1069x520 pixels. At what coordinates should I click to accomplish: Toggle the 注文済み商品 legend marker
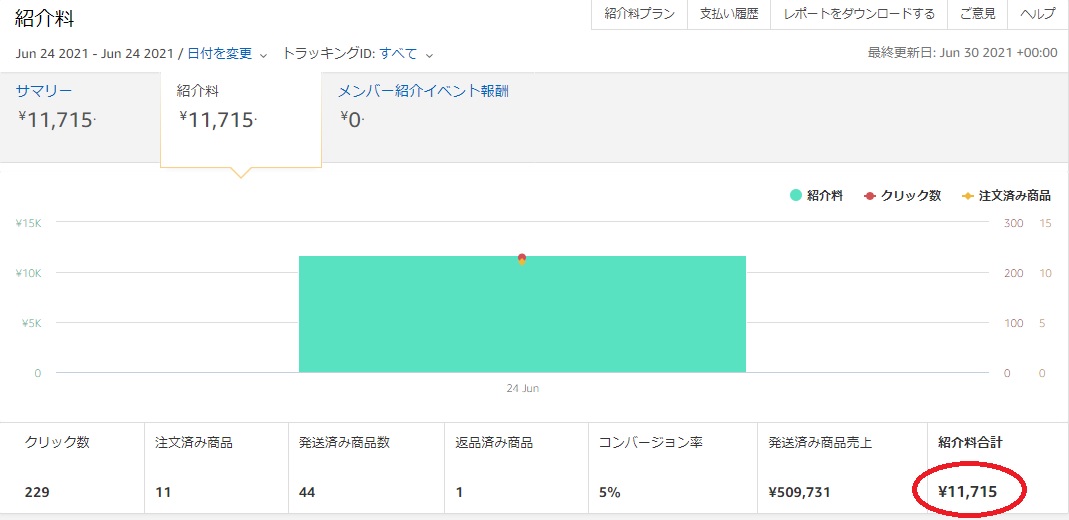pyautogui.click(x=967, y=196)
